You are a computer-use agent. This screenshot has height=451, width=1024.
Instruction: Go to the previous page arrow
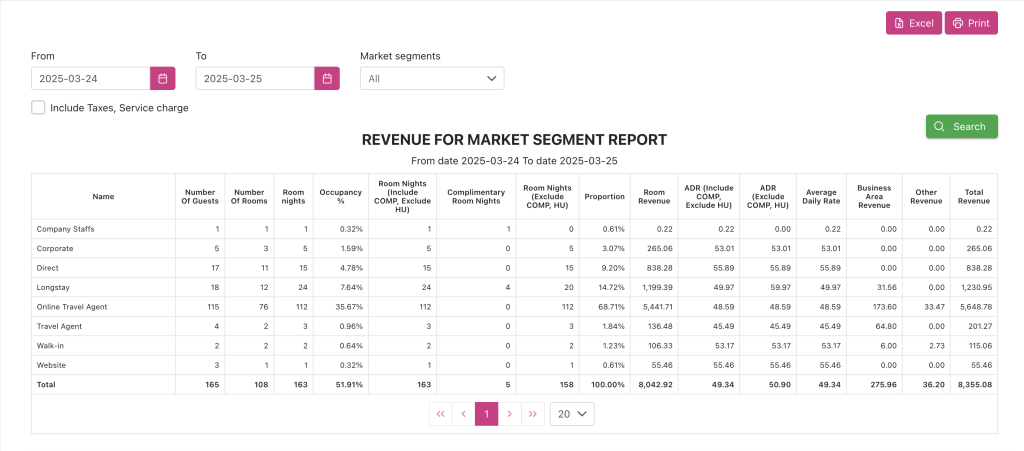tap(463, 414)
